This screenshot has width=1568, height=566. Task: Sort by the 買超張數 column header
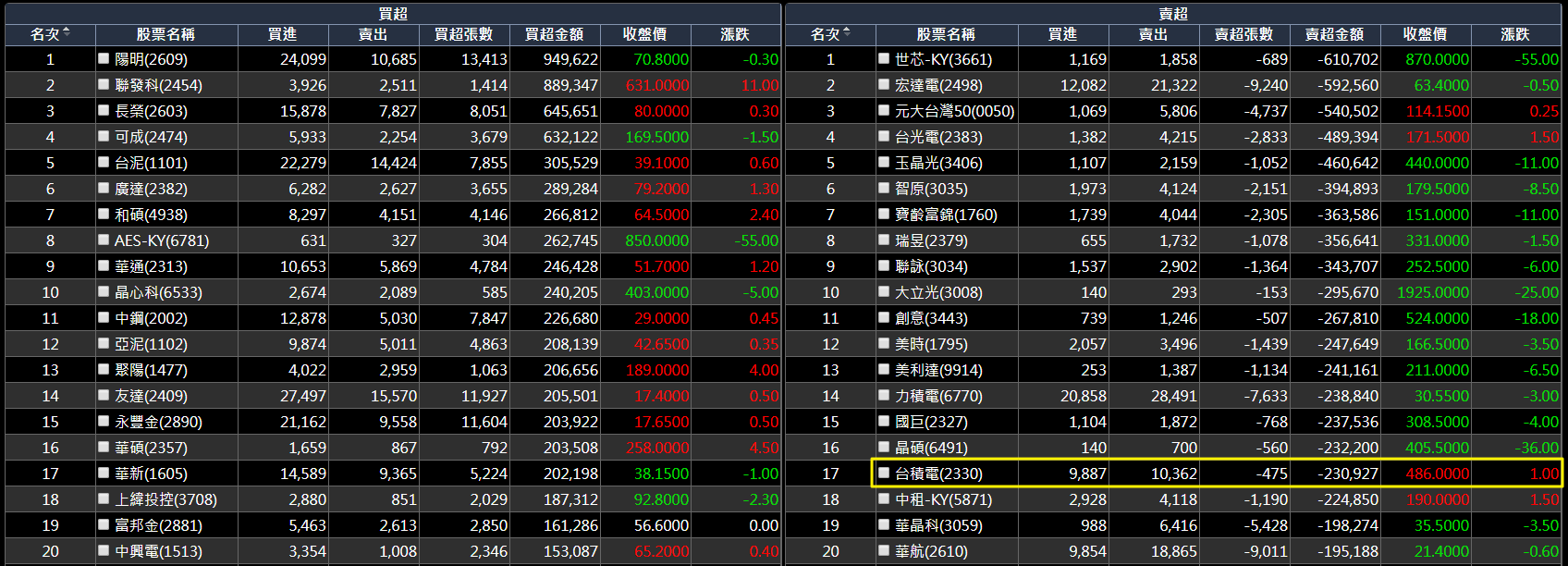point(463,34)
